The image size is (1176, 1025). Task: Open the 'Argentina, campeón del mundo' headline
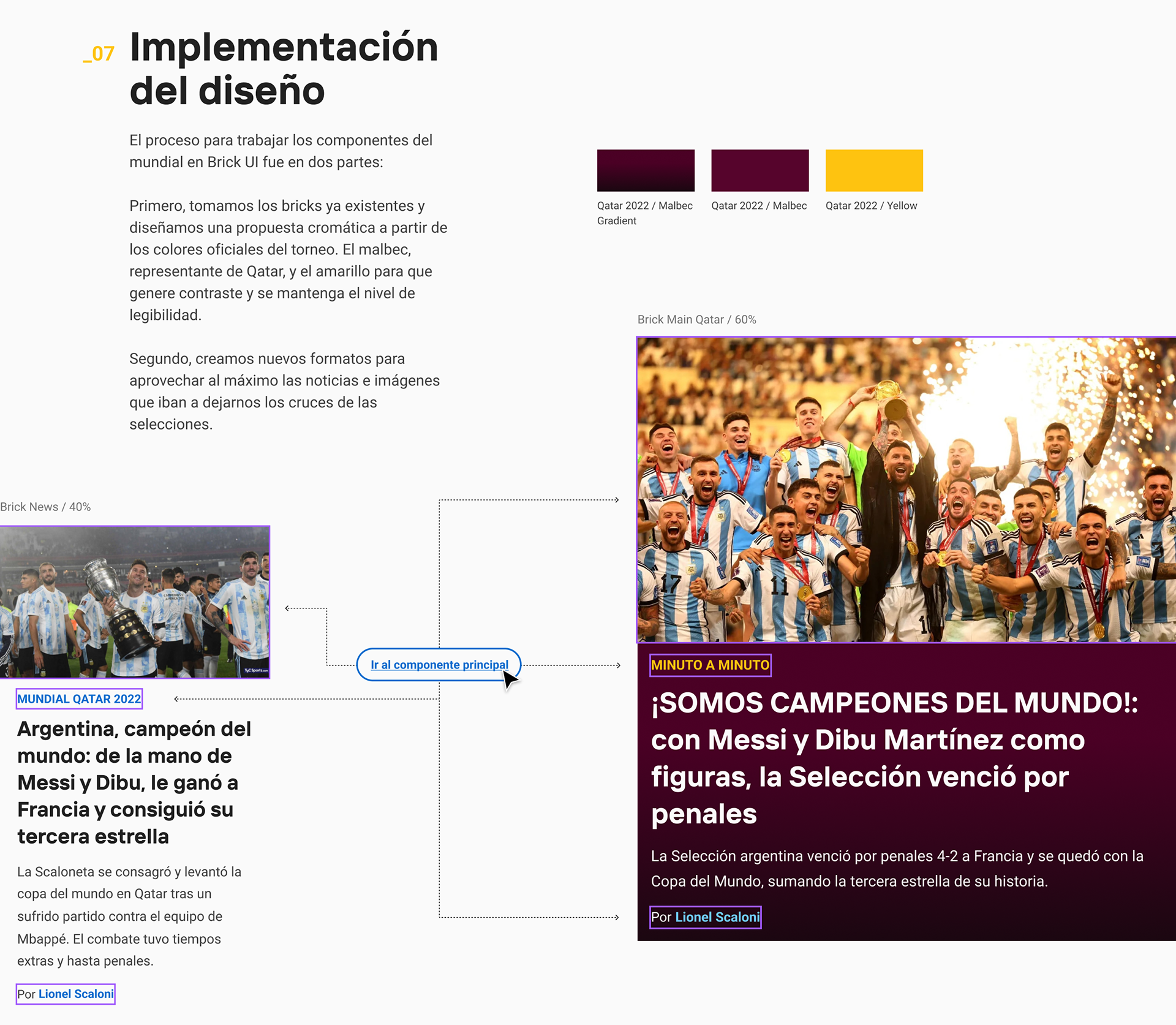134,782
